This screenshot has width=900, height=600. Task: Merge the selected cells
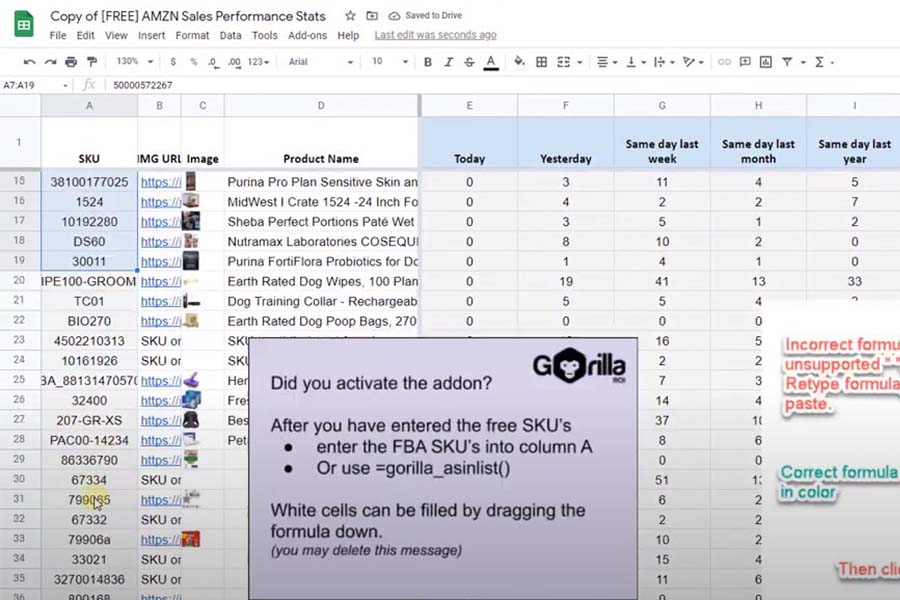pyautogui.click(x=564, y=62)
